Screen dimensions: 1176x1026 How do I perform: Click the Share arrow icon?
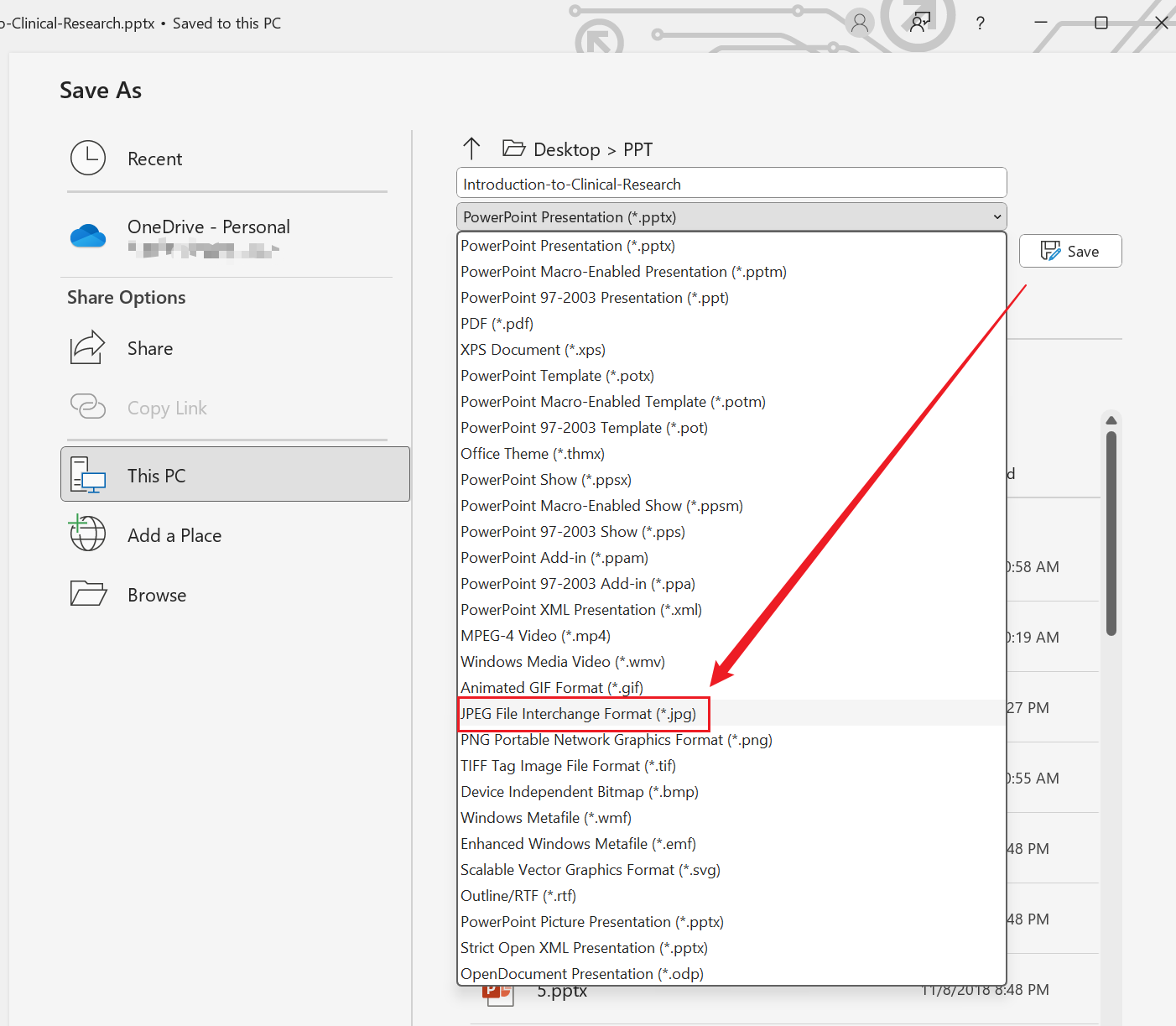pos(87,348)
